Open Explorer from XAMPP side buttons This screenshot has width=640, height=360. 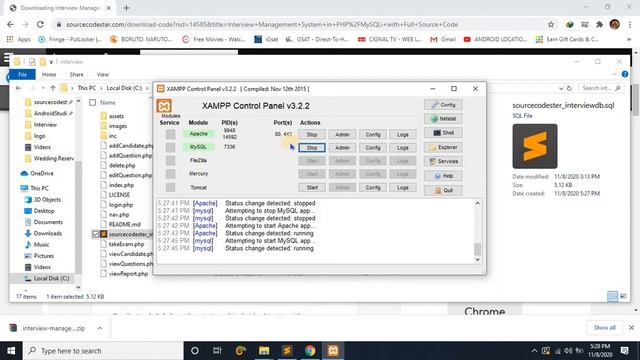pos(443,147)
